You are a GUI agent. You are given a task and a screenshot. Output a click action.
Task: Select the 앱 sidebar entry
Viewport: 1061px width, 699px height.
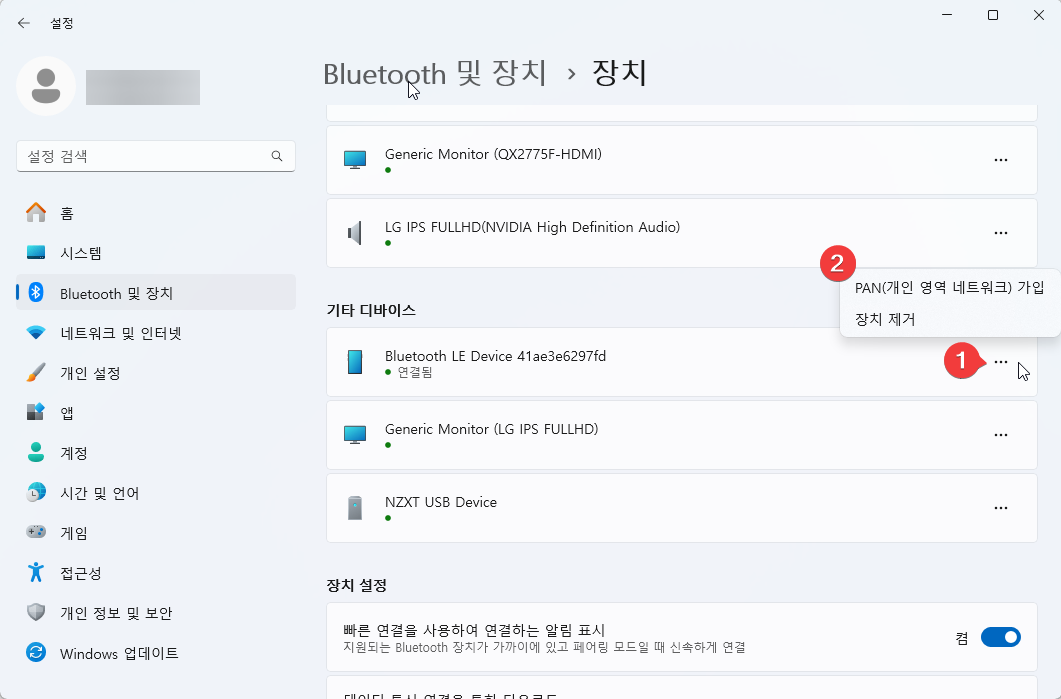pos(34,412)
